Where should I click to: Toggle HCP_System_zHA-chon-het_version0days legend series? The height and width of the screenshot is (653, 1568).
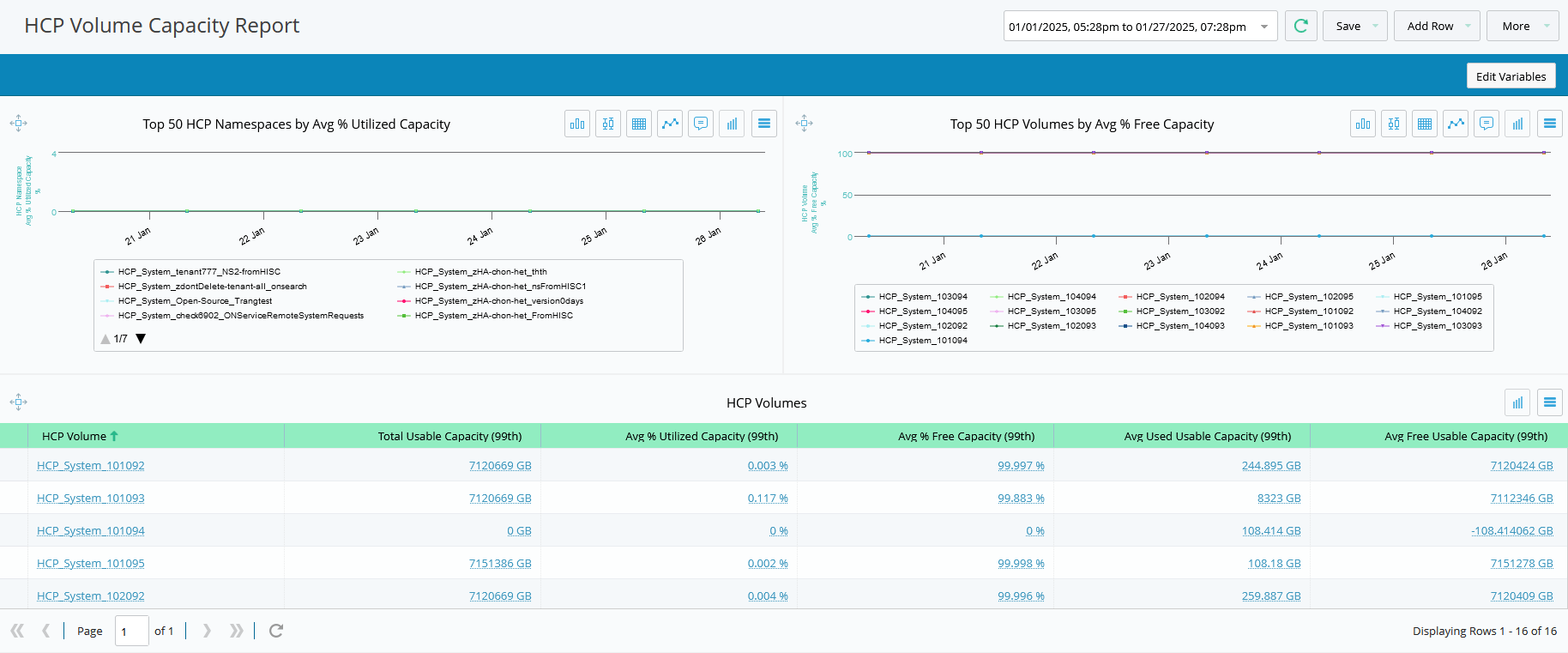pos(491,301)
